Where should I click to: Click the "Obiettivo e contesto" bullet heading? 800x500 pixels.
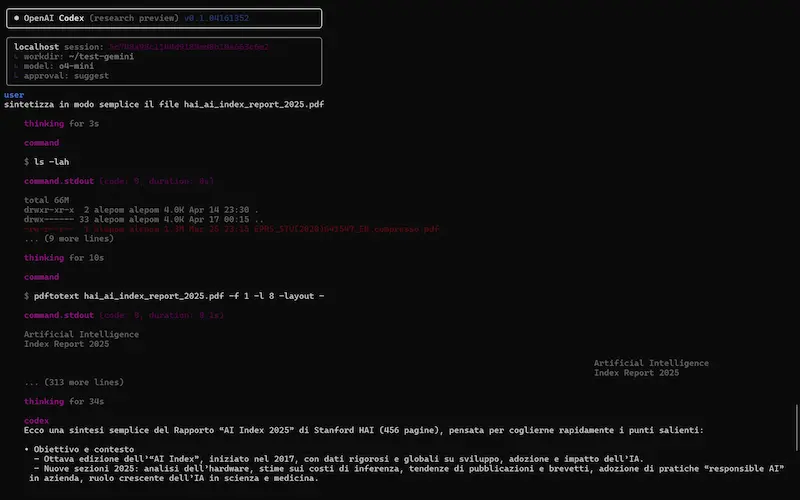79,449
